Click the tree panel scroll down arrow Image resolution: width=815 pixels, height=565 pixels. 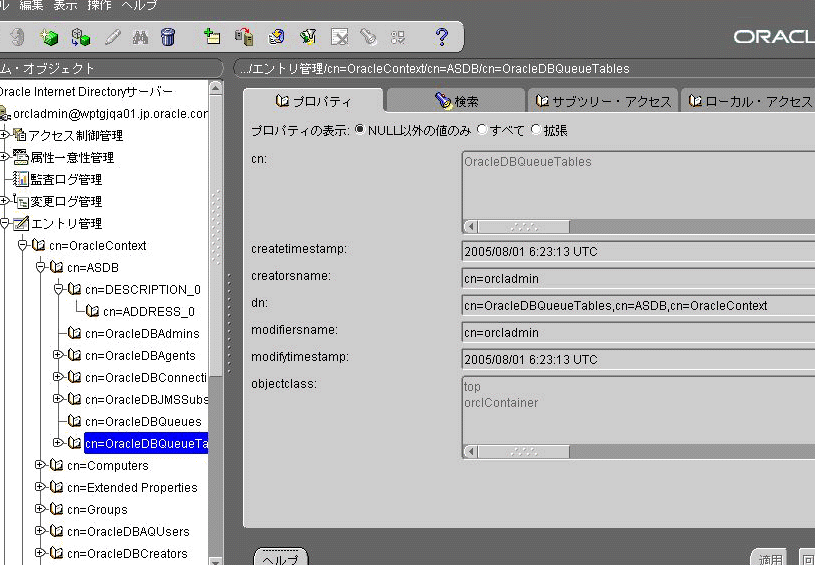[216, 560]
